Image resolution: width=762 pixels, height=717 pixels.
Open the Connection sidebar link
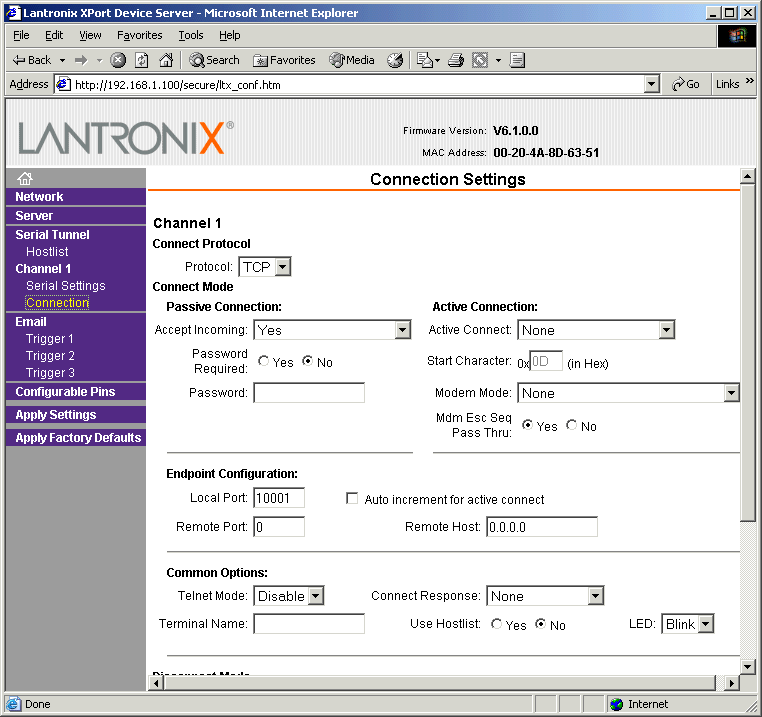57,302
